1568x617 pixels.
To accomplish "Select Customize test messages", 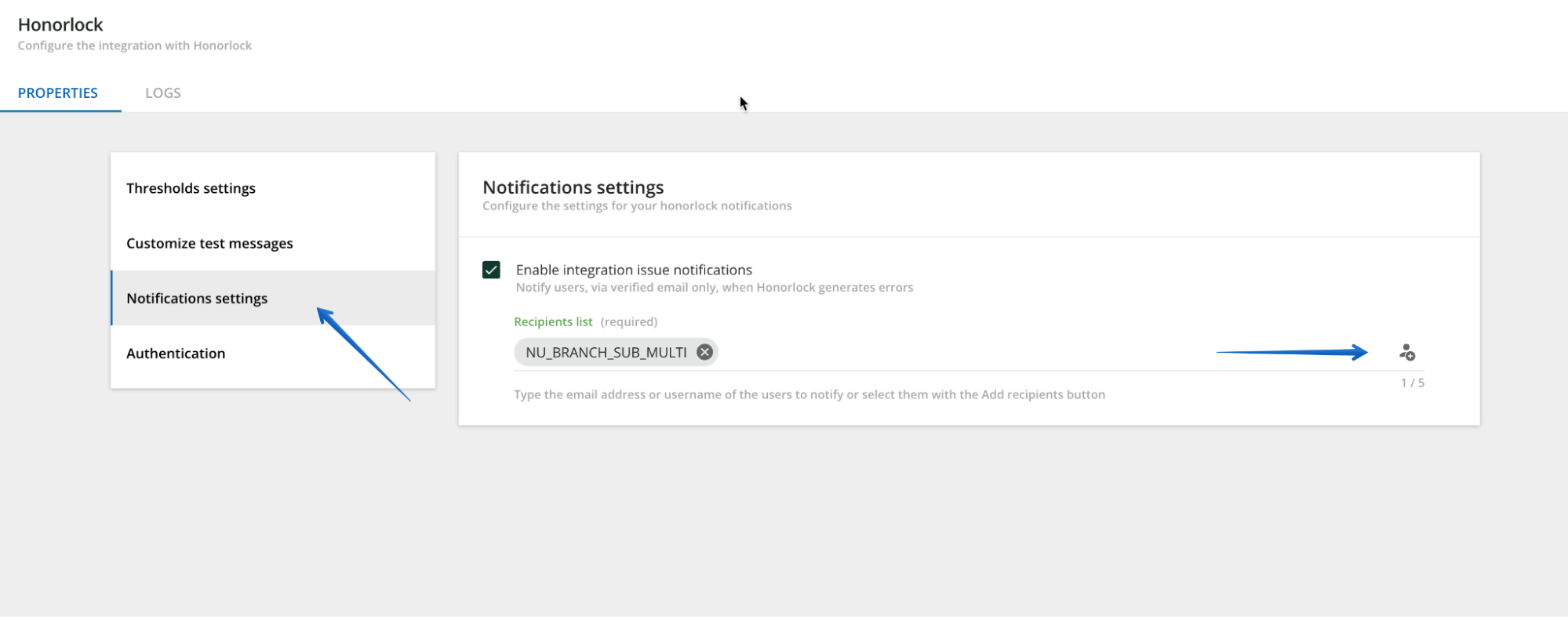I will point(273,243).
